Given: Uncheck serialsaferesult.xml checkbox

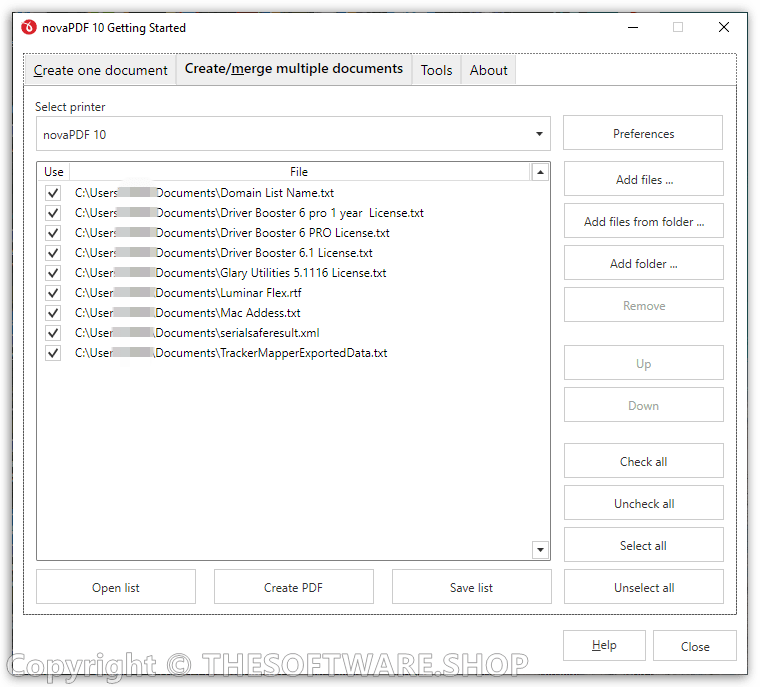Looking at the screenshot, I should [x=53, y=333].
